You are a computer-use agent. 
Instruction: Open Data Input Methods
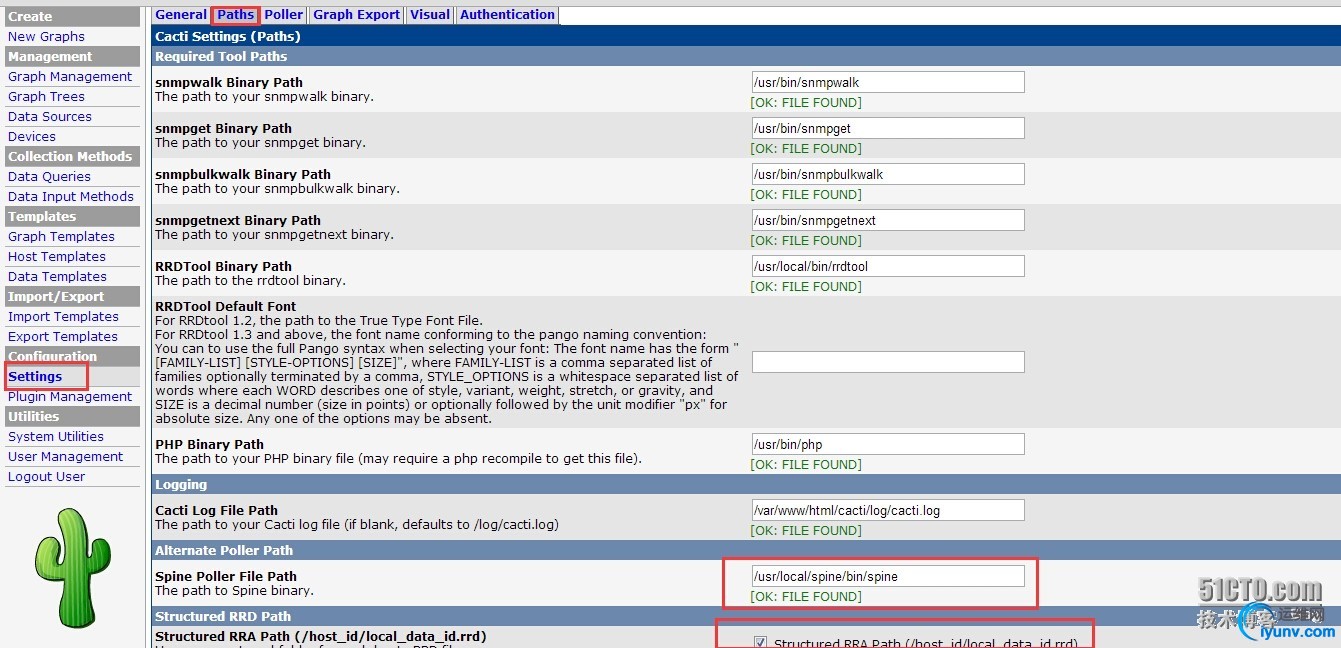coord(71,196)
